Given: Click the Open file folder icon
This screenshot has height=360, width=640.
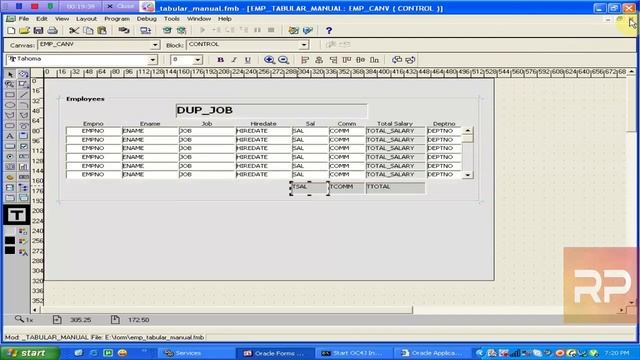Looking at the screenshot, I should (x=24, y=31).
